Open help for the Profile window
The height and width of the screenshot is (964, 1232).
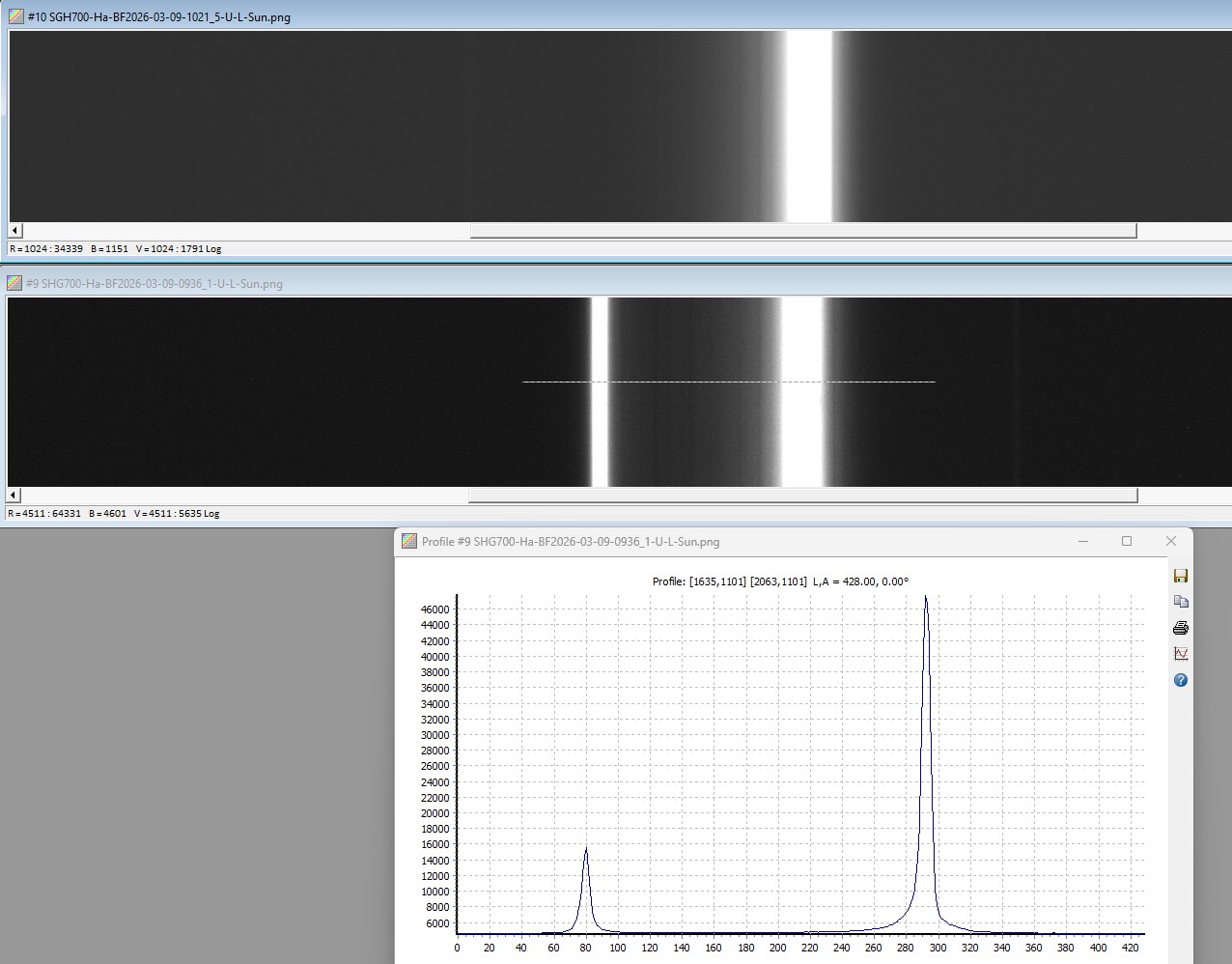(x=1180, y=680)
